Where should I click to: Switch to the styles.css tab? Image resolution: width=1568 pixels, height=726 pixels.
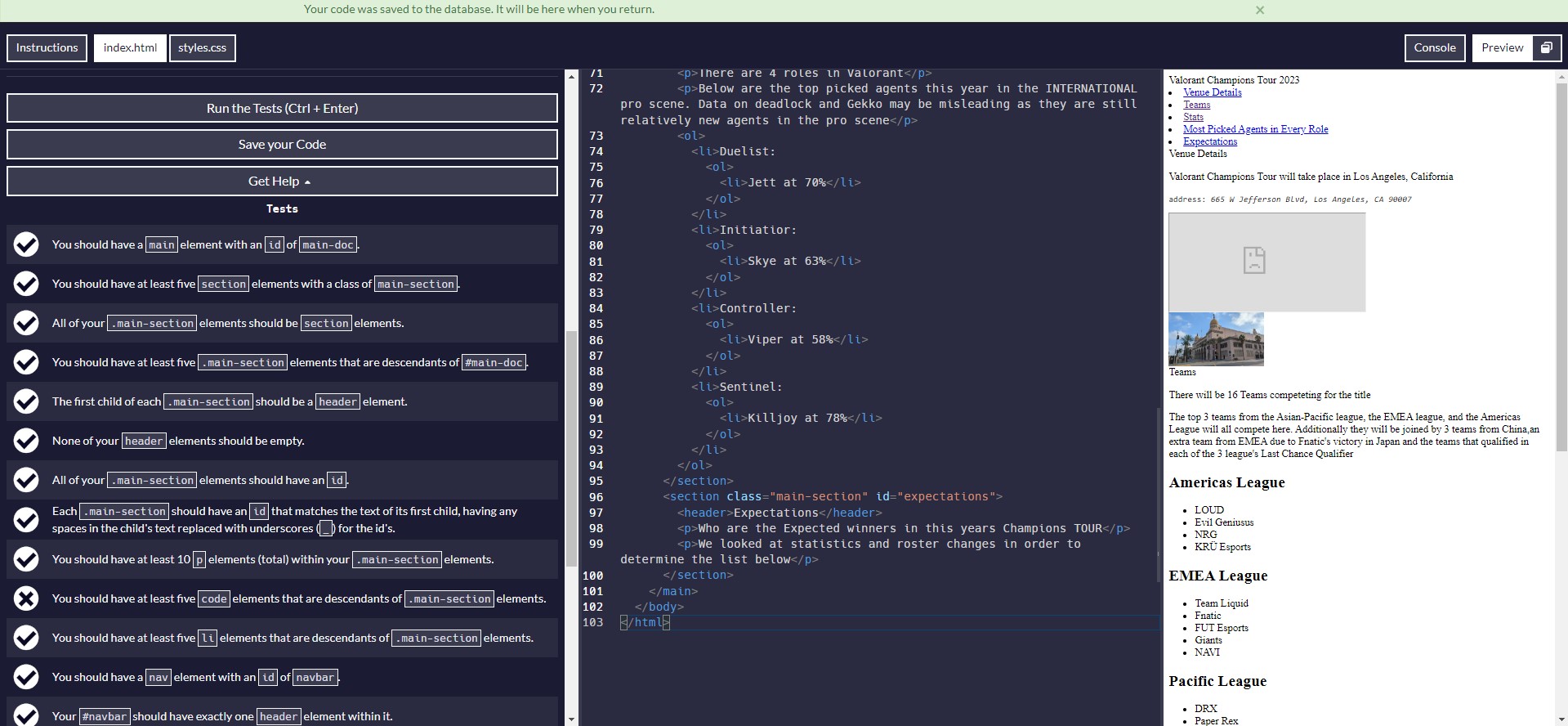point(203,47)
